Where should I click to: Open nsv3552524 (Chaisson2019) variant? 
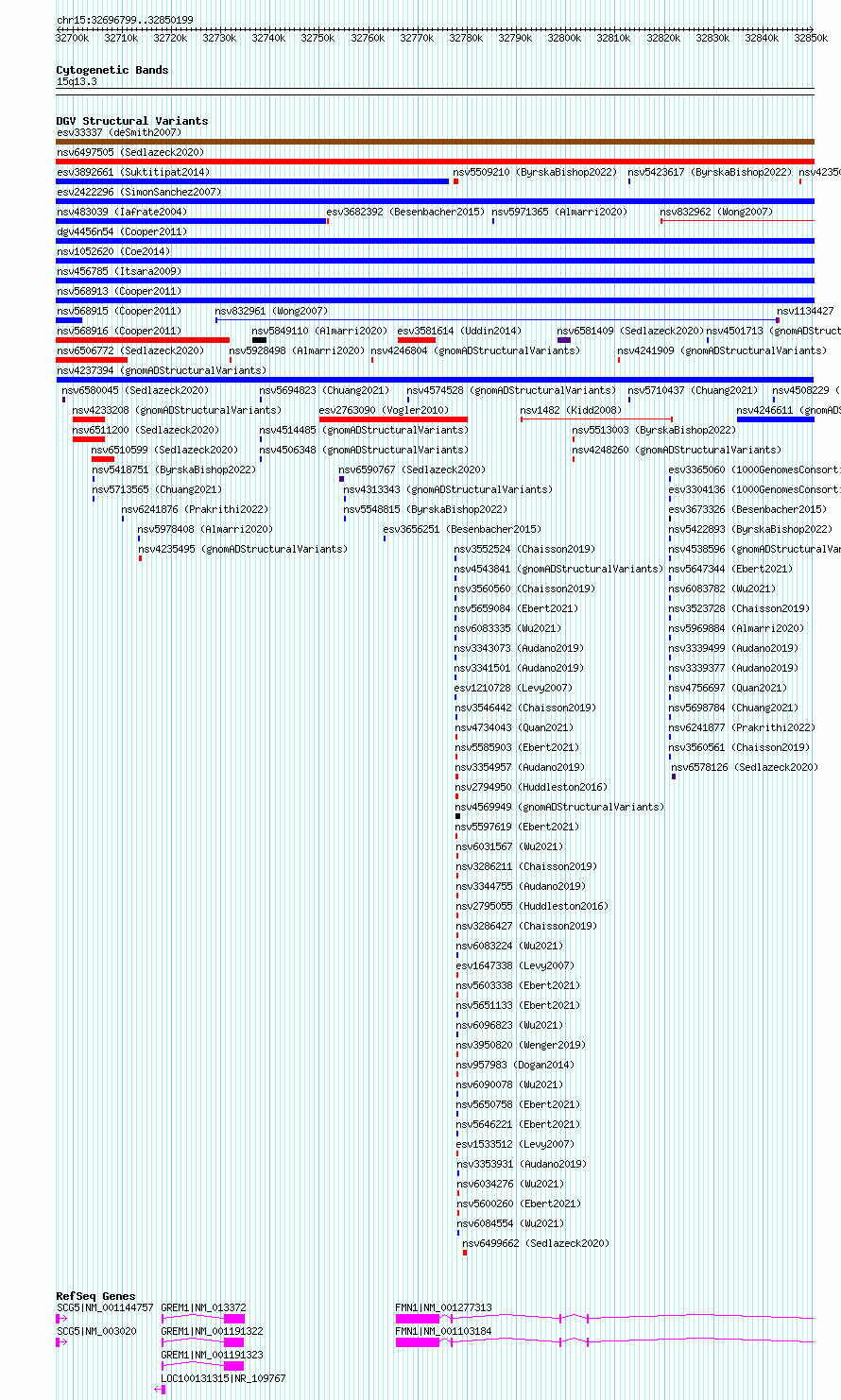coord(524,549)
